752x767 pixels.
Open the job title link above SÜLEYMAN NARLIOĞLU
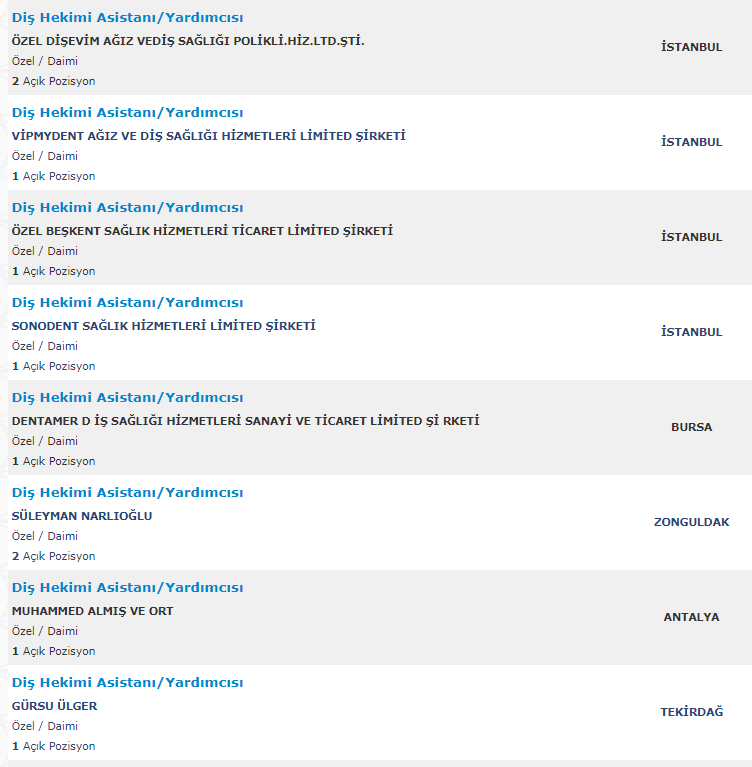(x=127, y=493)
